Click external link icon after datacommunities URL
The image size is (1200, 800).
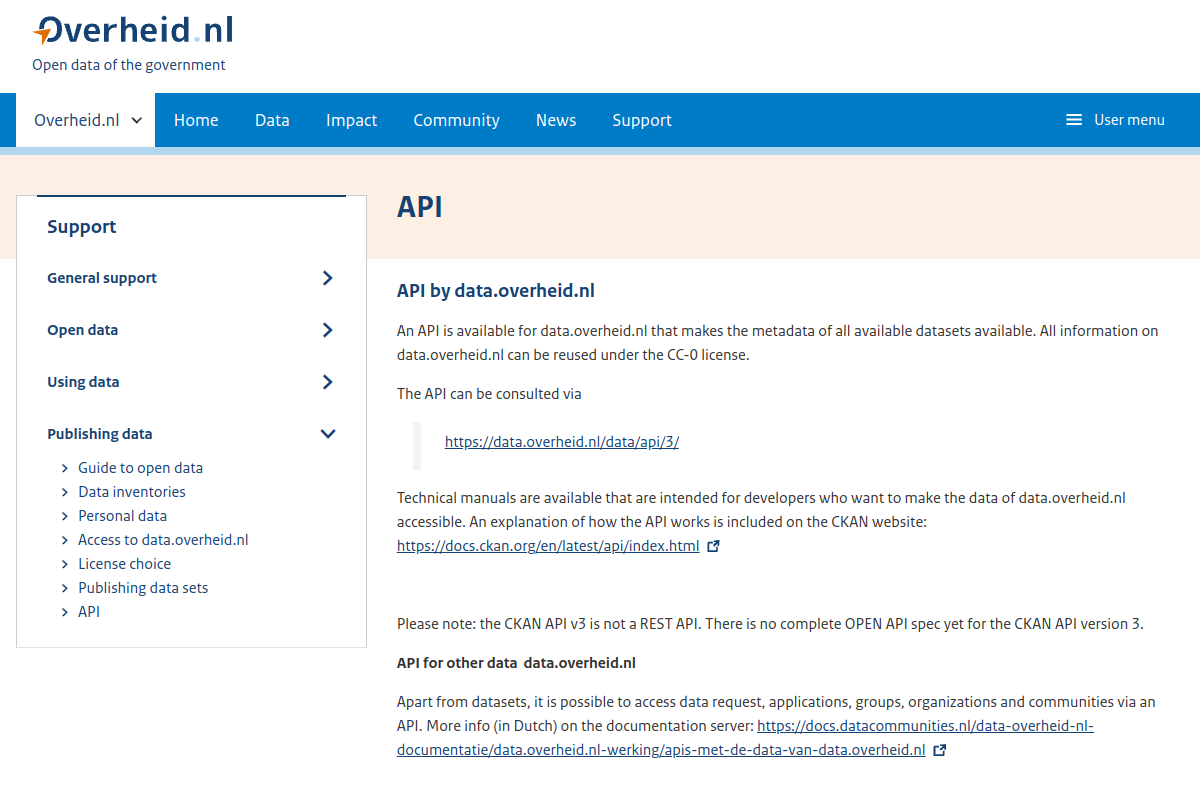939,750
